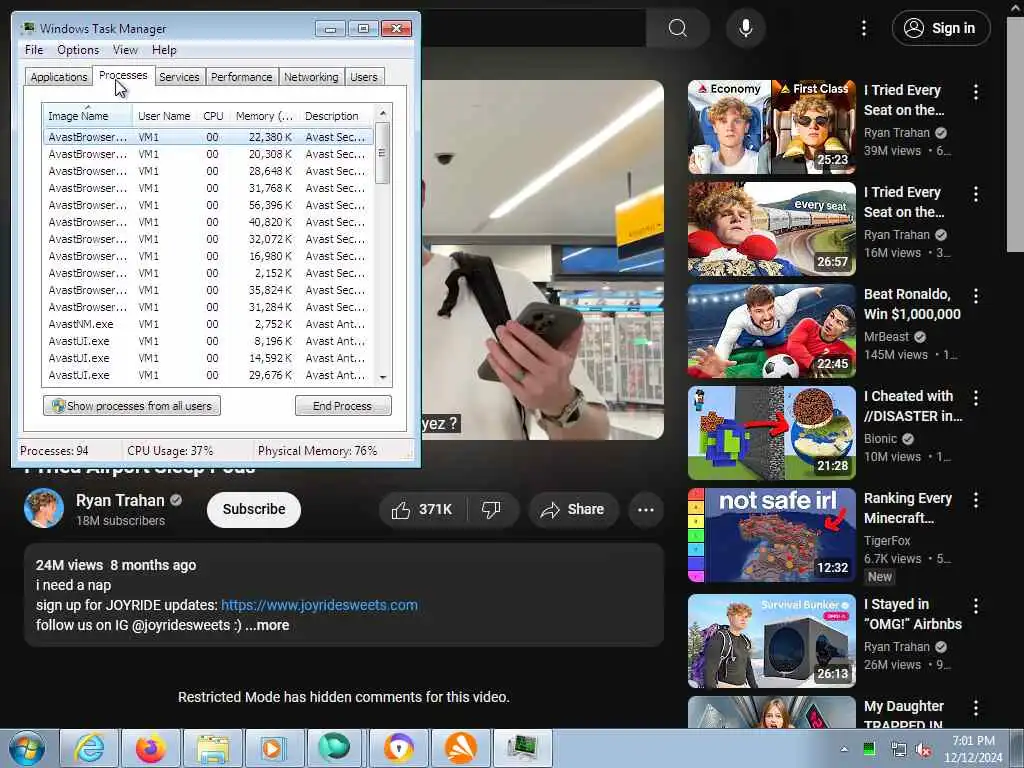Open options for I Cheated with //DISASTER video

pos(976,398)
